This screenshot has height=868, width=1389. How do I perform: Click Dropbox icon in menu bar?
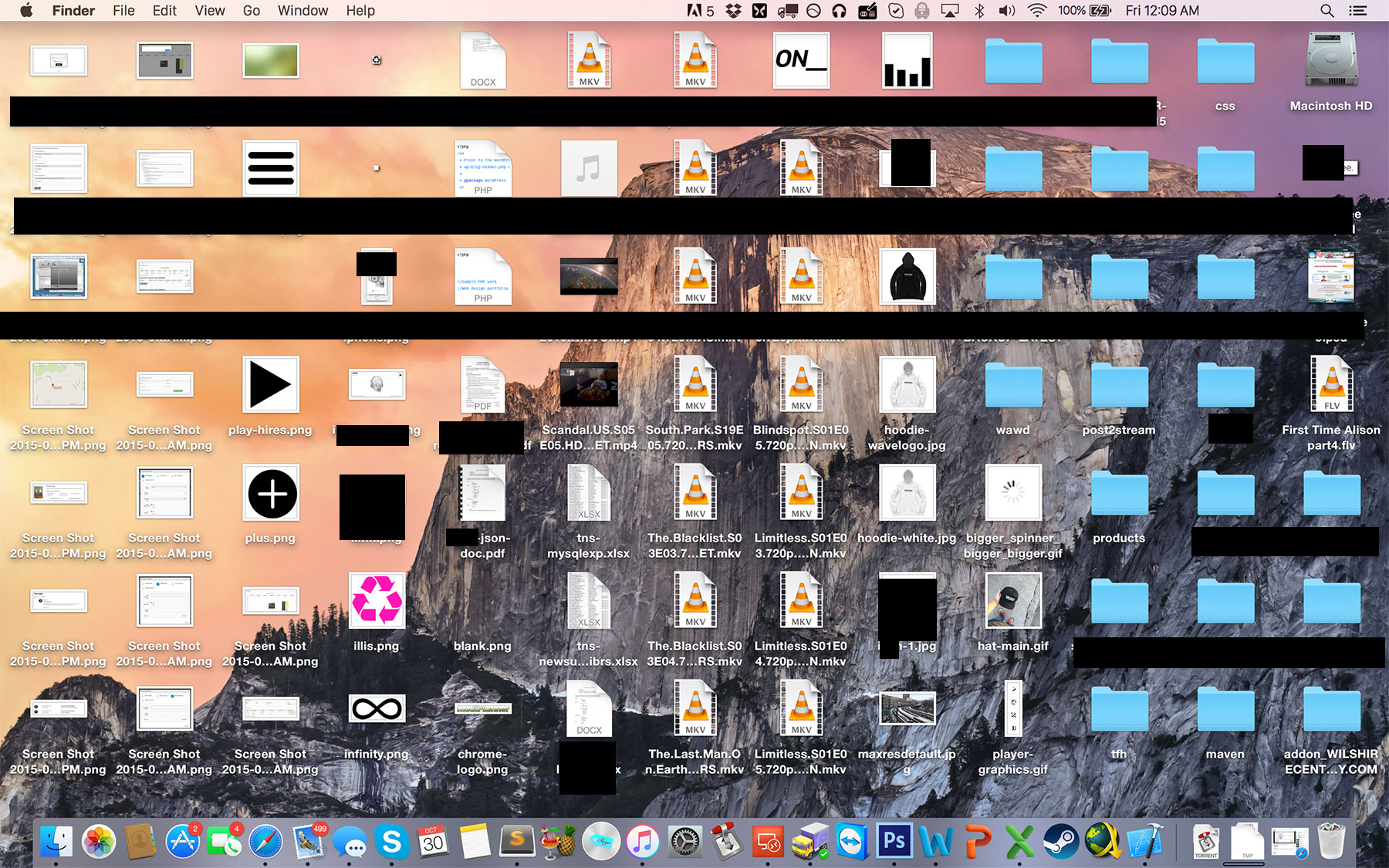733,11
